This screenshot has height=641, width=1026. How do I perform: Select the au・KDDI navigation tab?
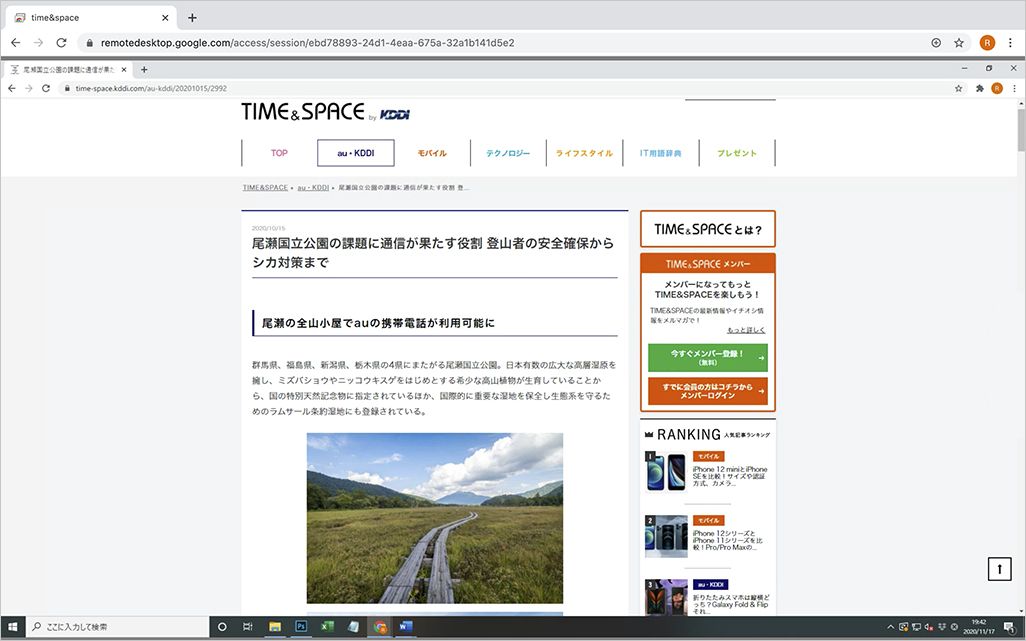pos(356,153)
